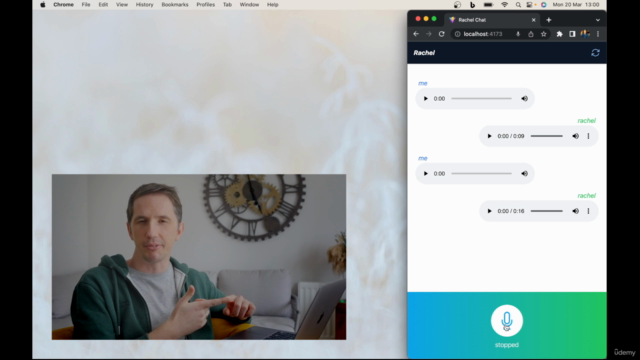
Task: Reset the conversation with the refresh icon
Action: (595, 53)
